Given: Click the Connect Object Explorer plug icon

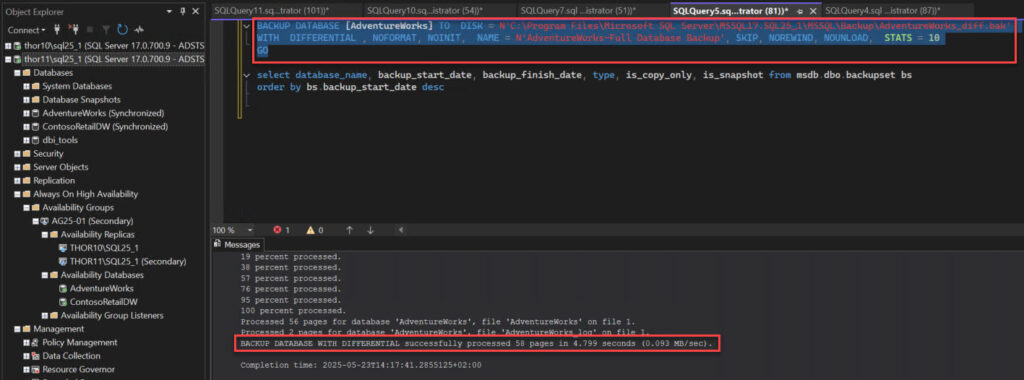Looking at the screenshot, I should [x=57, y=30].
